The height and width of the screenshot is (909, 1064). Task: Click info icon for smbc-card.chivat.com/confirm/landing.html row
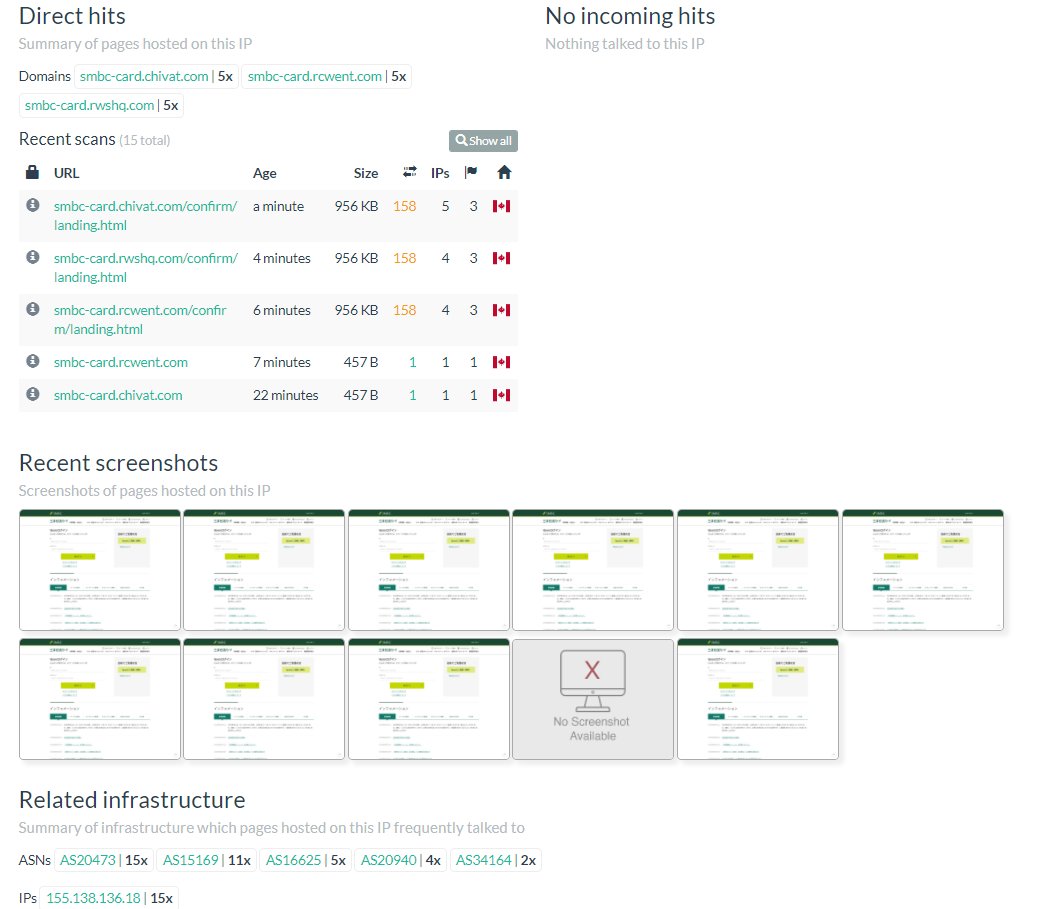[x=33, y=205]
